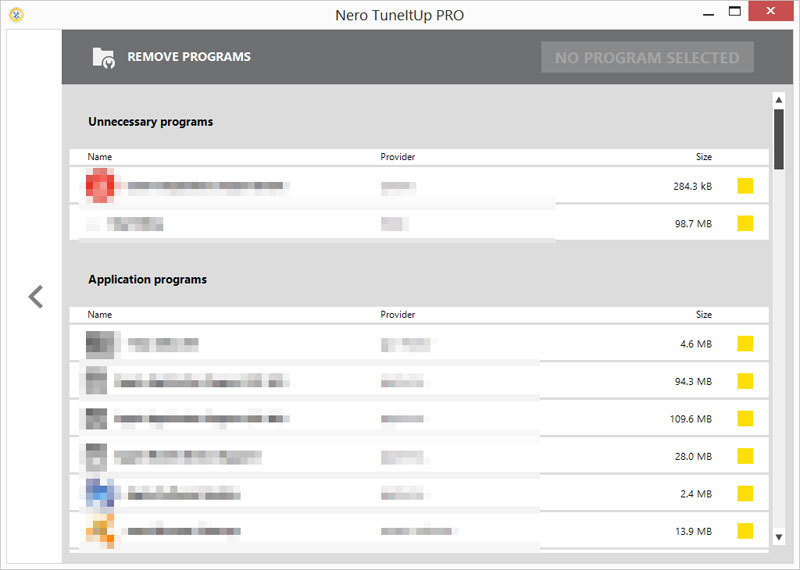Viewport: 800px width, 570px height.
Task: Sort Application programs by the Provider column
Action: 397,315
